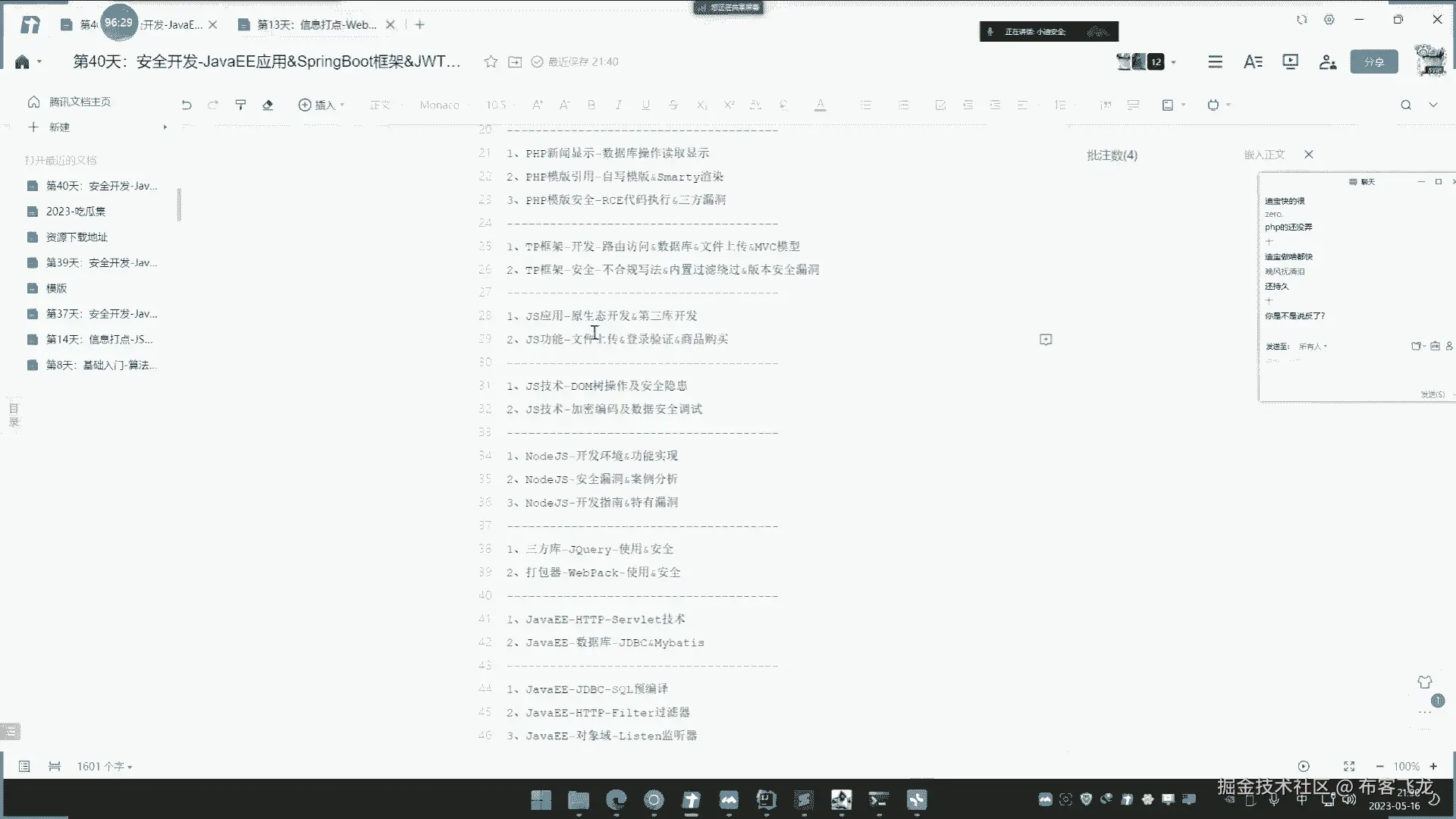The height and width of the screenshot is (819, 1456).
Task: Click the zoom-in plus next to 100%
Action: point(1433,766)
